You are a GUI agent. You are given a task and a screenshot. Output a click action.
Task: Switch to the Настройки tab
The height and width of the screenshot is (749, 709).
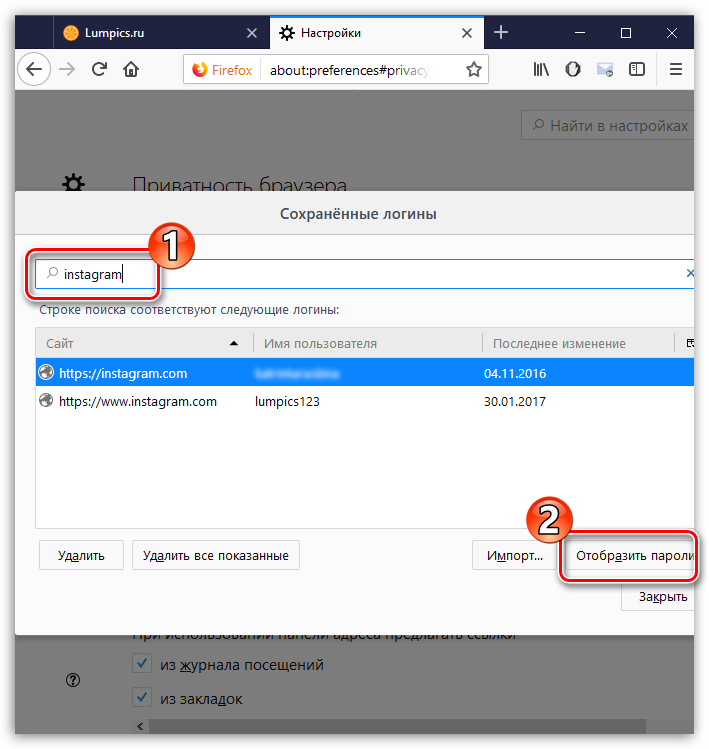click(376, 32)
